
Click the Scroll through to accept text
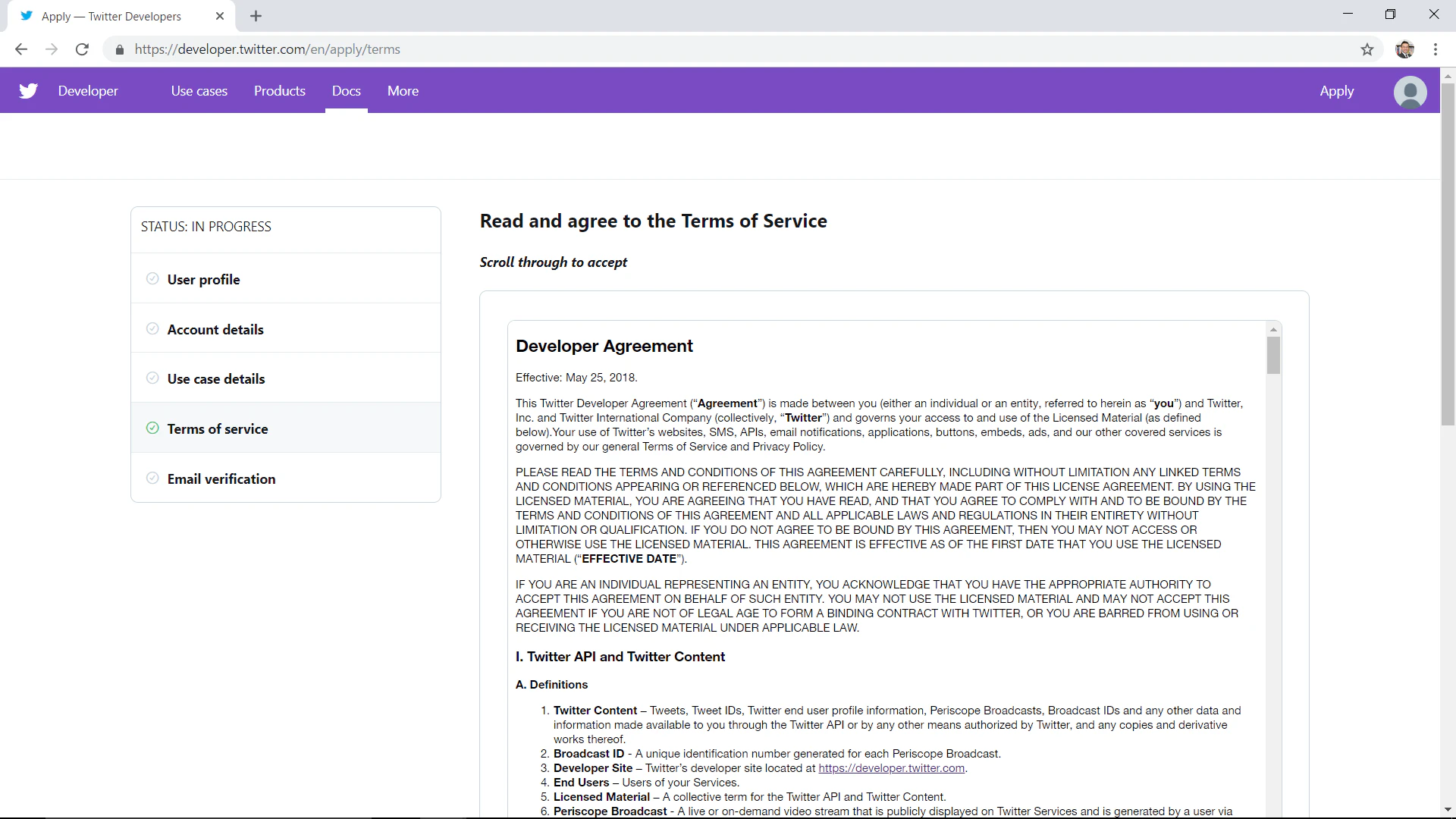point(554,262)
